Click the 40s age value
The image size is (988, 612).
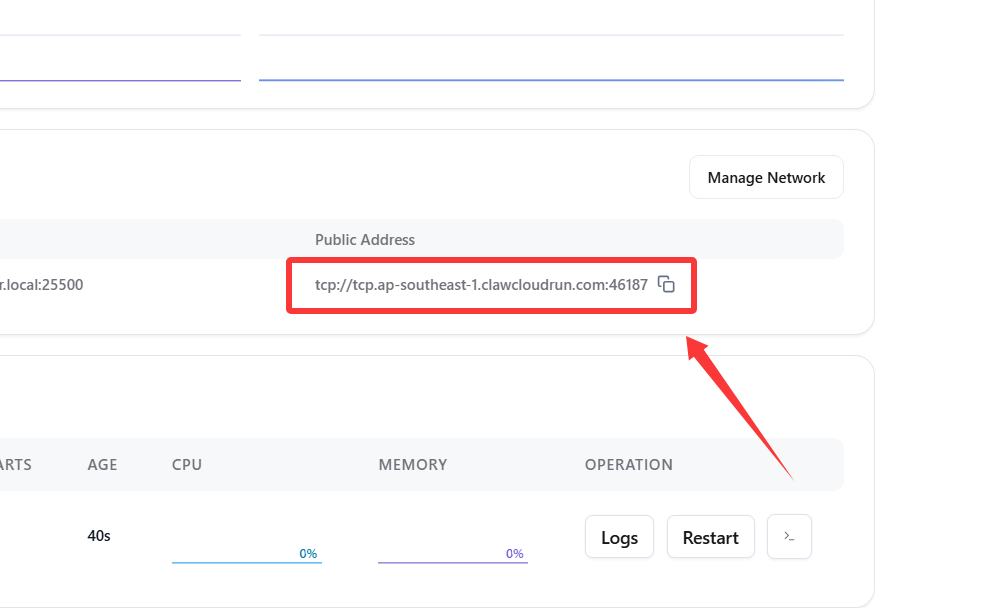99,536
